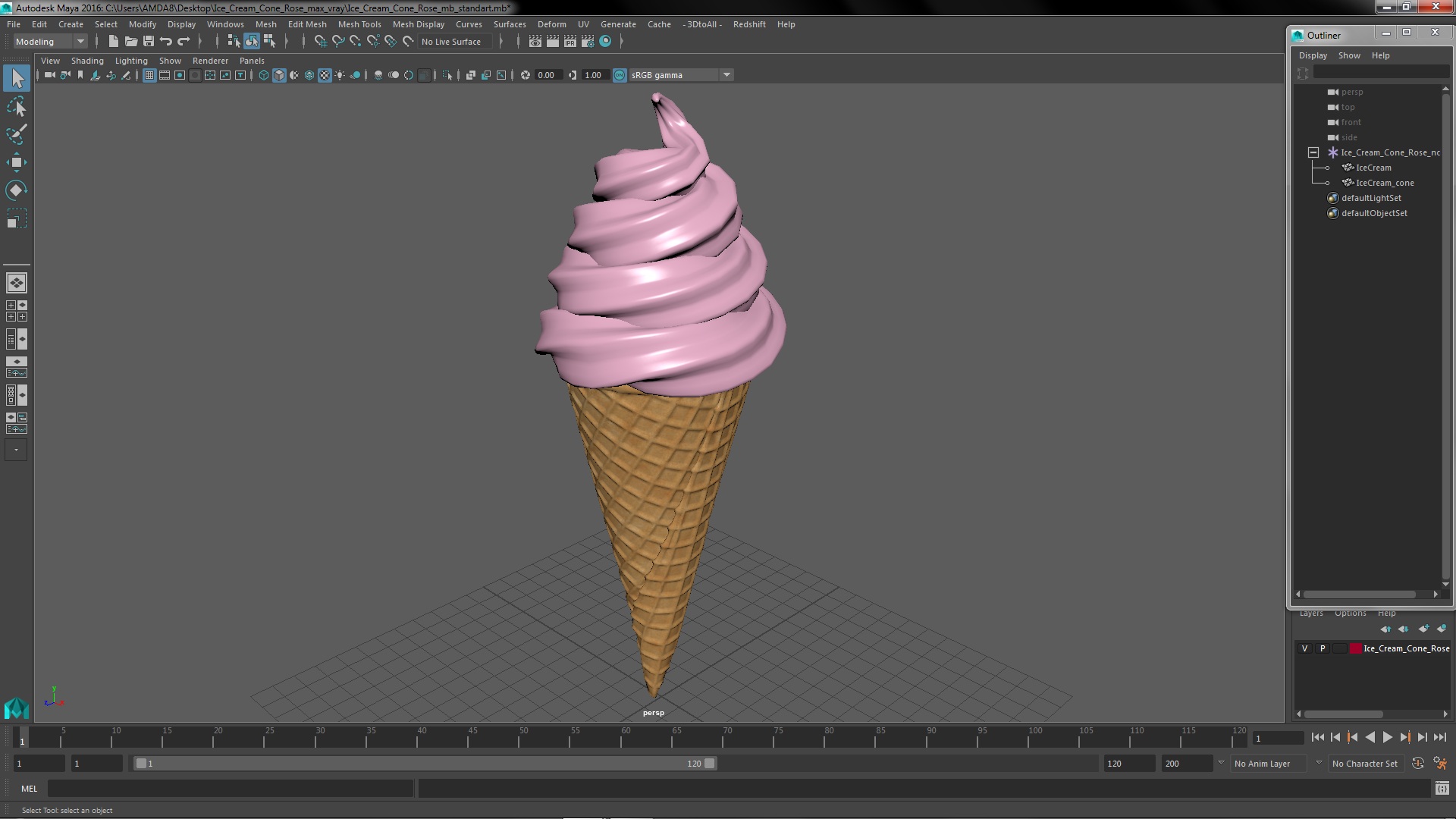The image size is (1456, 819).
Task: Toggle playback P of Ice_Cream_Cone_Rose layer
Action: click(x=1323, y=648)
